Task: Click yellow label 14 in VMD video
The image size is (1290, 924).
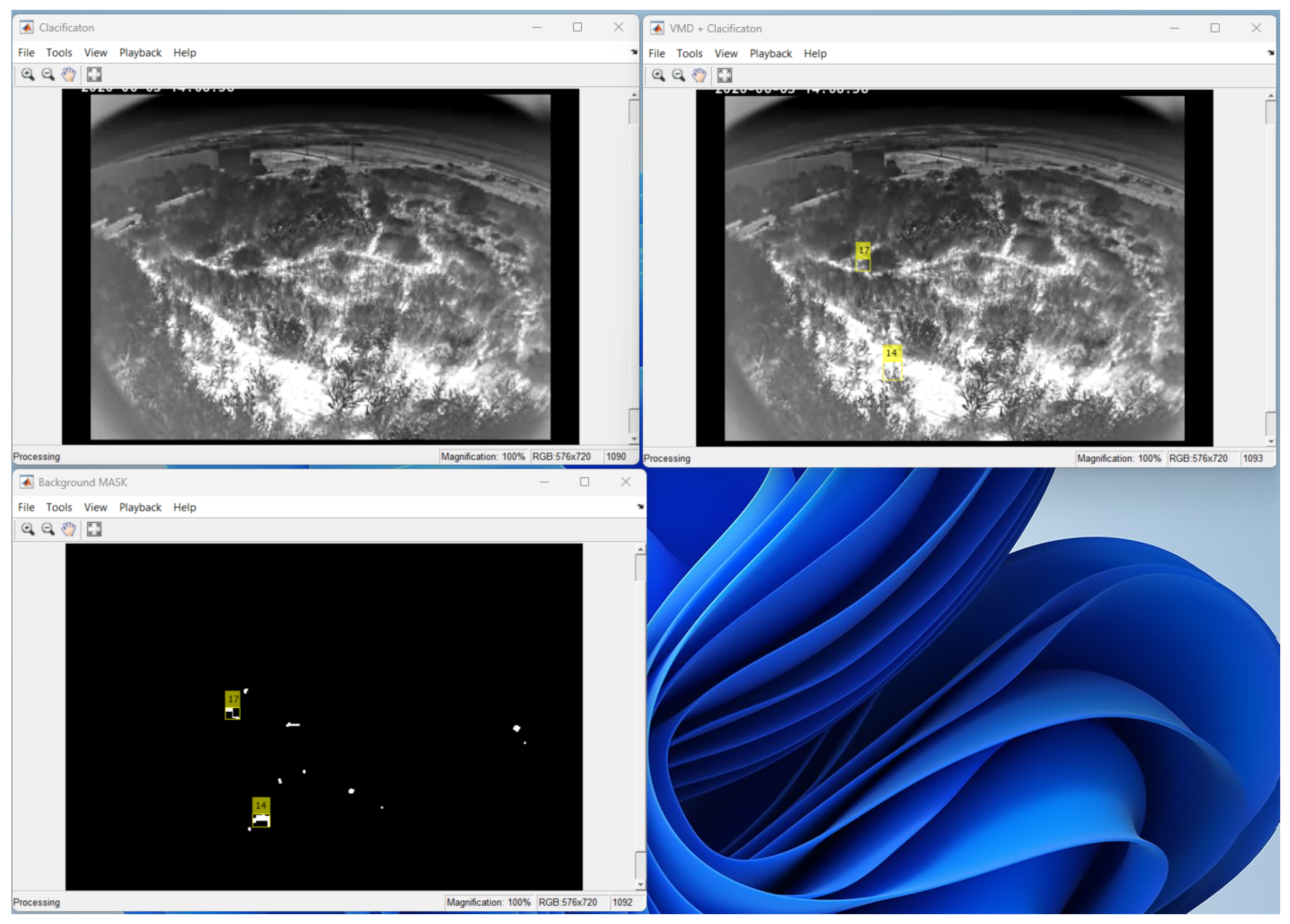Action: (x=891, y=353)
